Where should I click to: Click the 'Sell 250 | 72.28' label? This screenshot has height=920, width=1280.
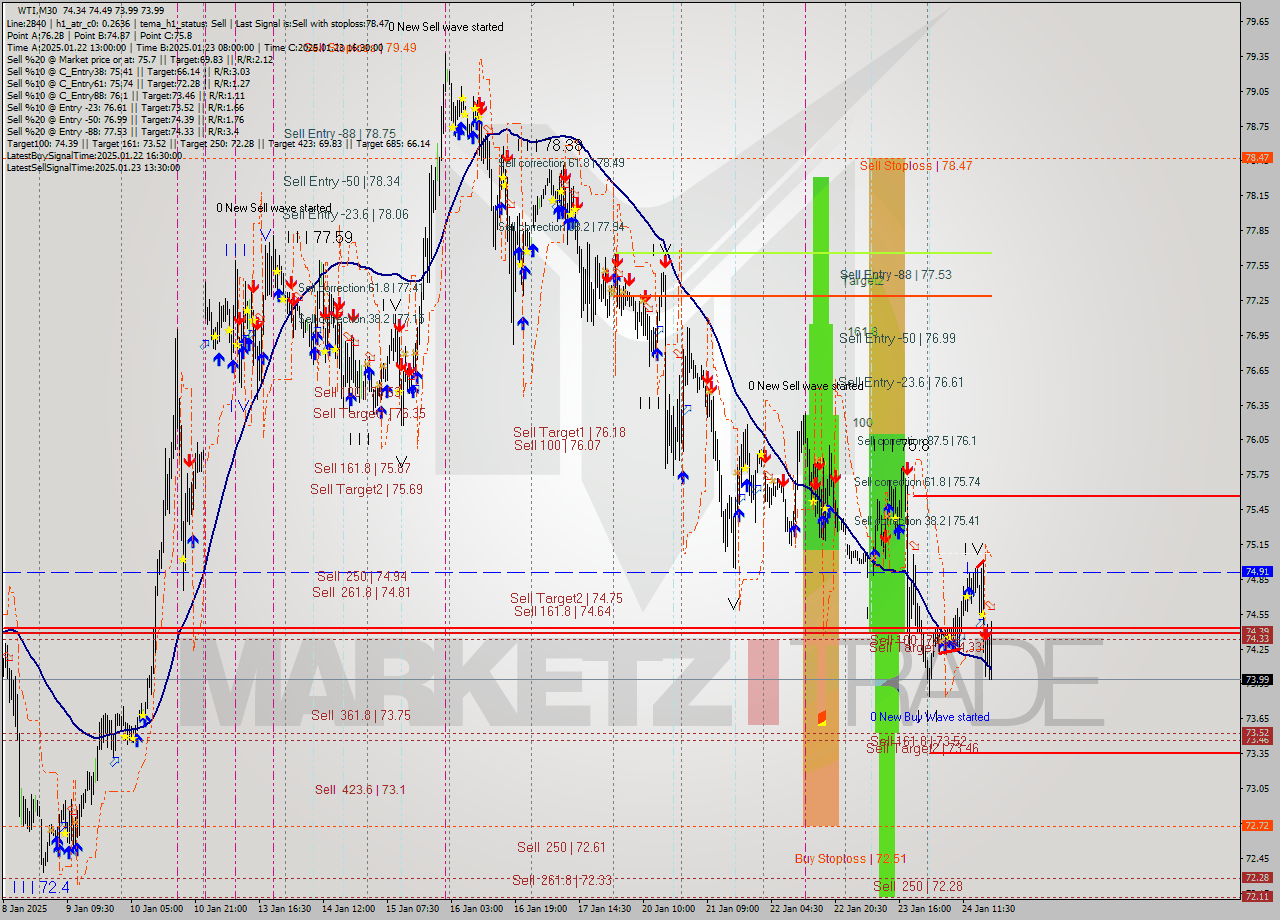918,886
